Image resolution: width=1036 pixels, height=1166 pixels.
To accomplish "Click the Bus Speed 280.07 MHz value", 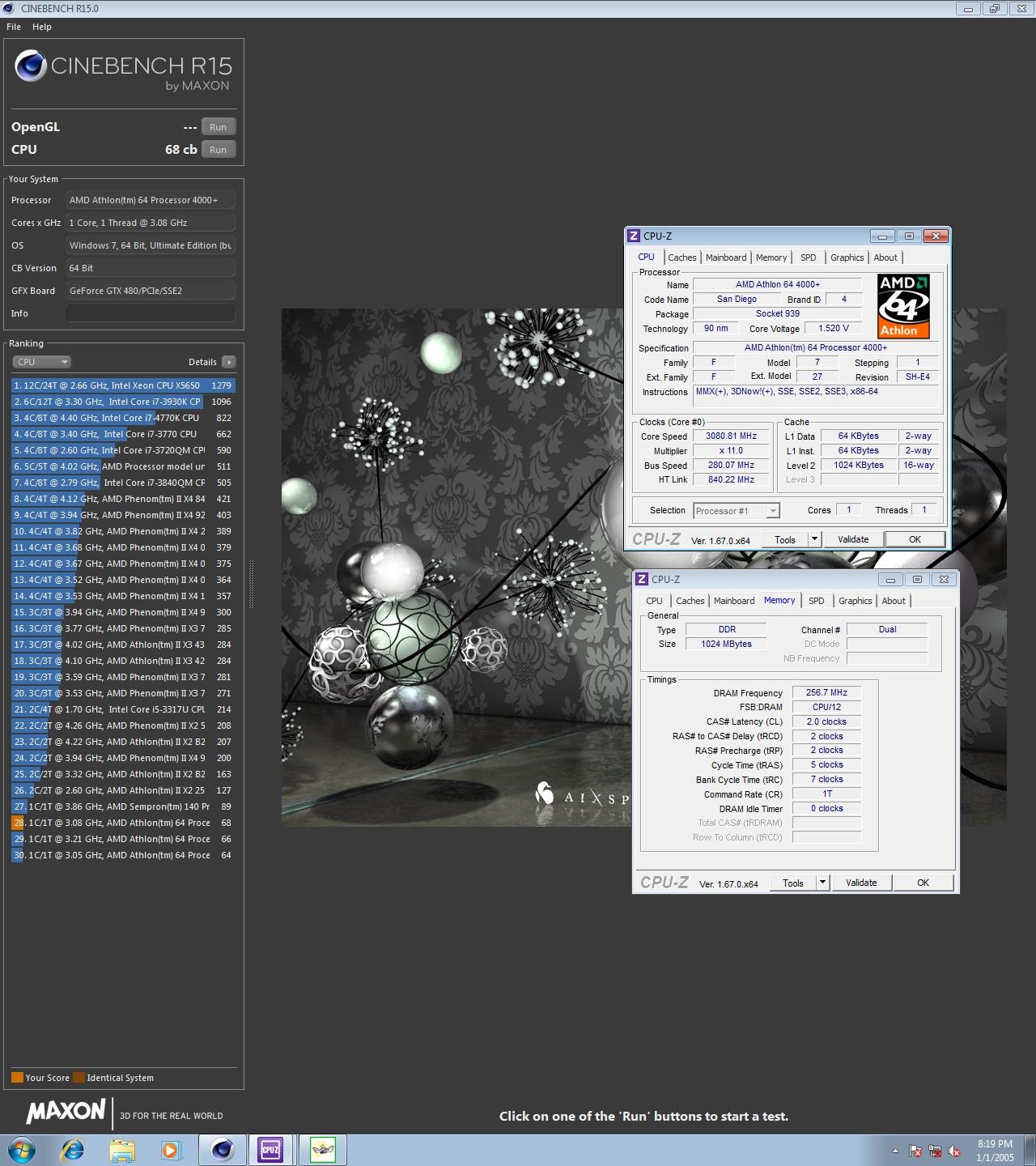I will pos(731,465).
